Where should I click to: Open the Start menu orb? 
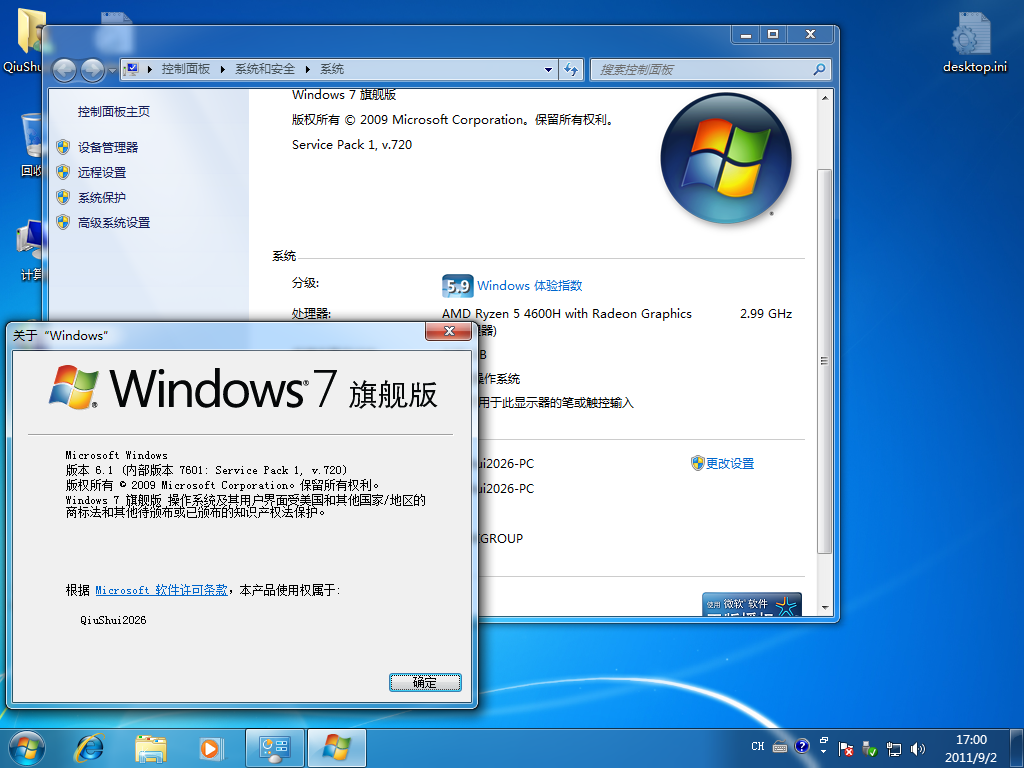pyautogui.click(x=27, y=748)
